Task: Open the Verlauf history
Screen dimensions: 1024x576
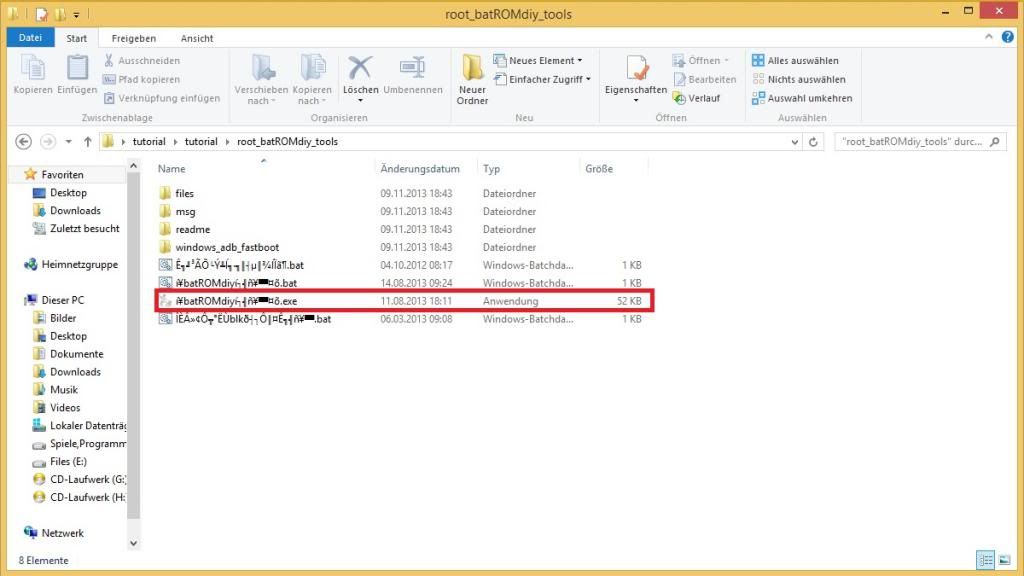Action: pos(696,98)
